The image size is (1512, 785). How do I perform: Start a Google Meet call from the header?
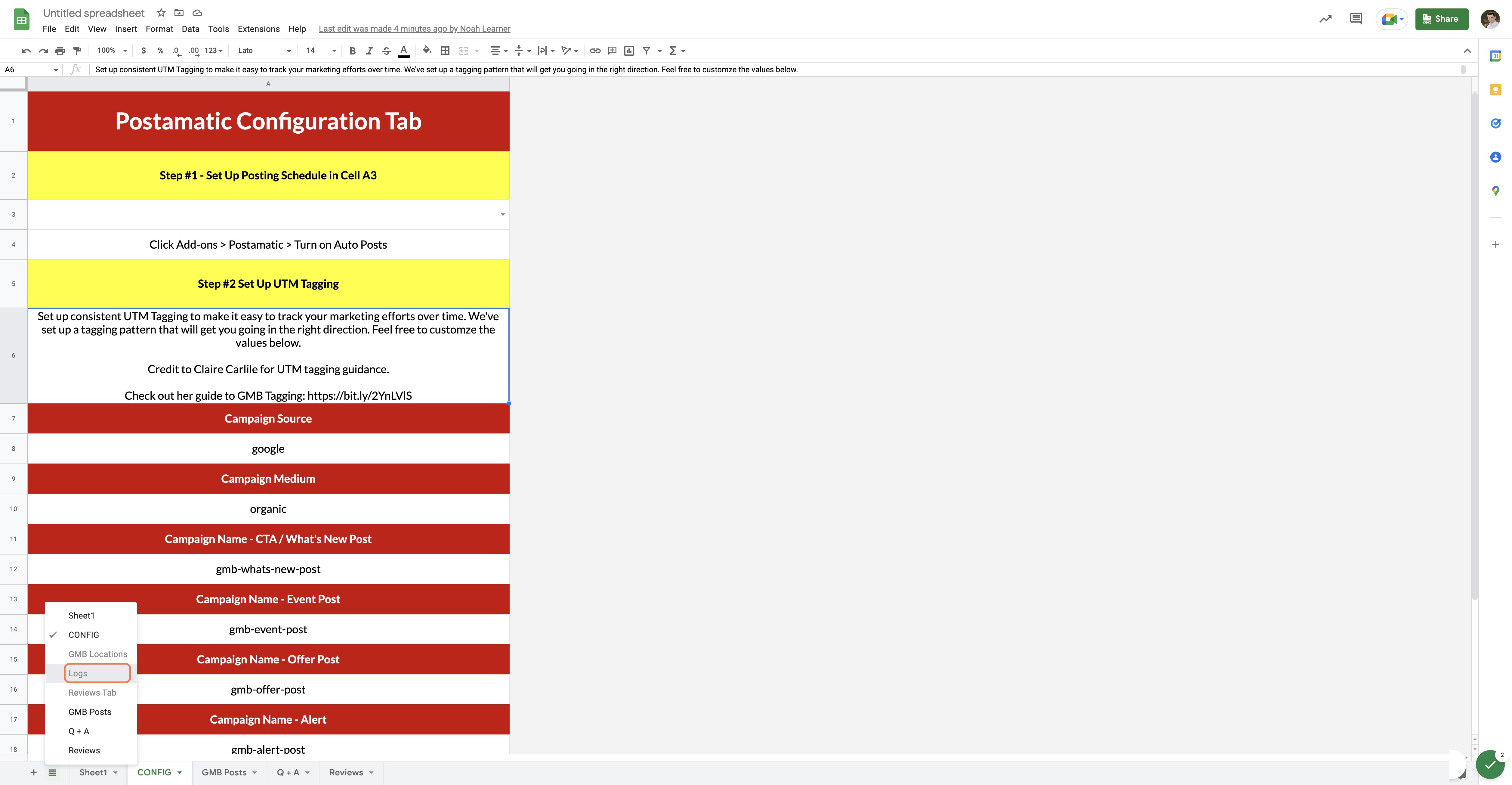(x=1392, y=19)
